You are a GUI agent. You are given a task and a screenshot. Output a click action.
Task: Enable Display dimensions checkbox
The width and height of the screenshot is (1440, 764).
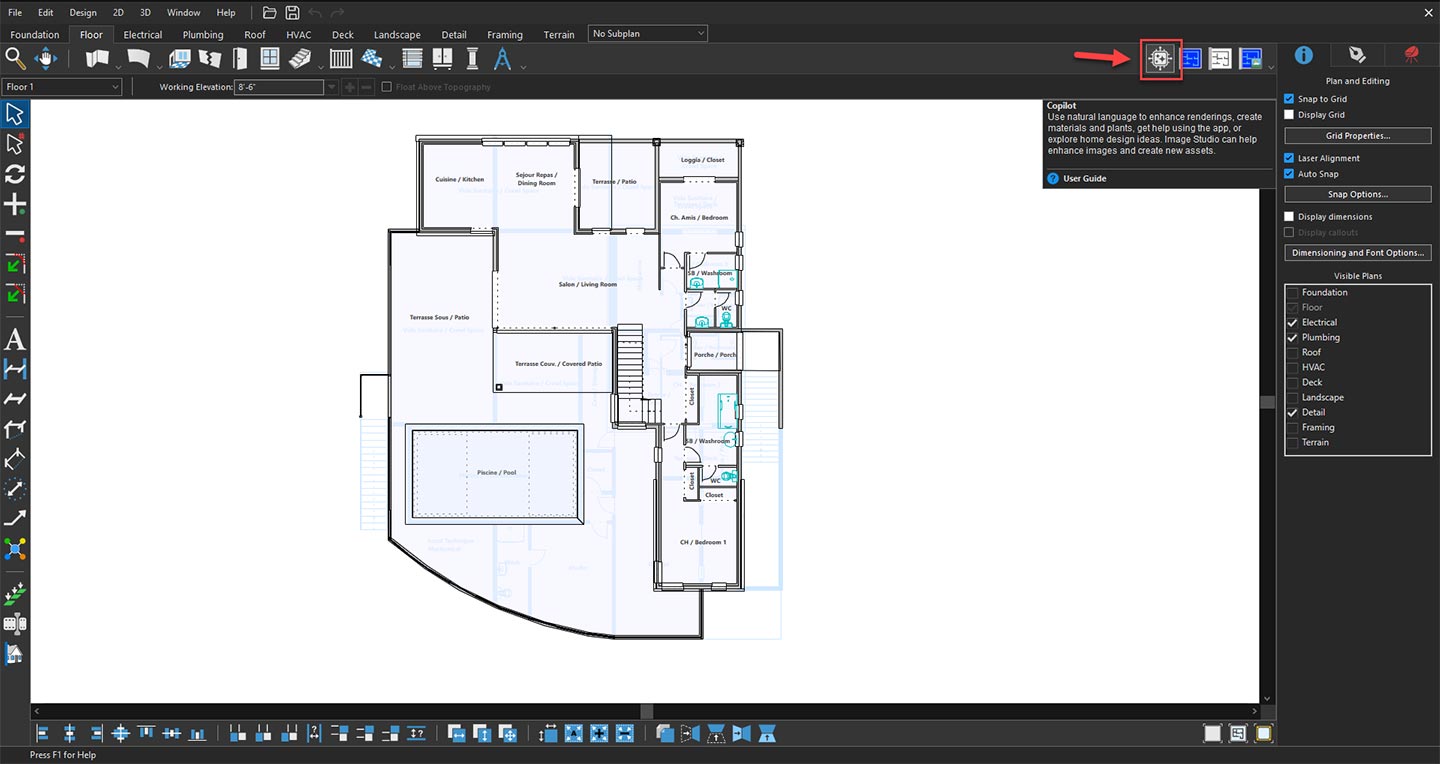[x=1289, y=217]
